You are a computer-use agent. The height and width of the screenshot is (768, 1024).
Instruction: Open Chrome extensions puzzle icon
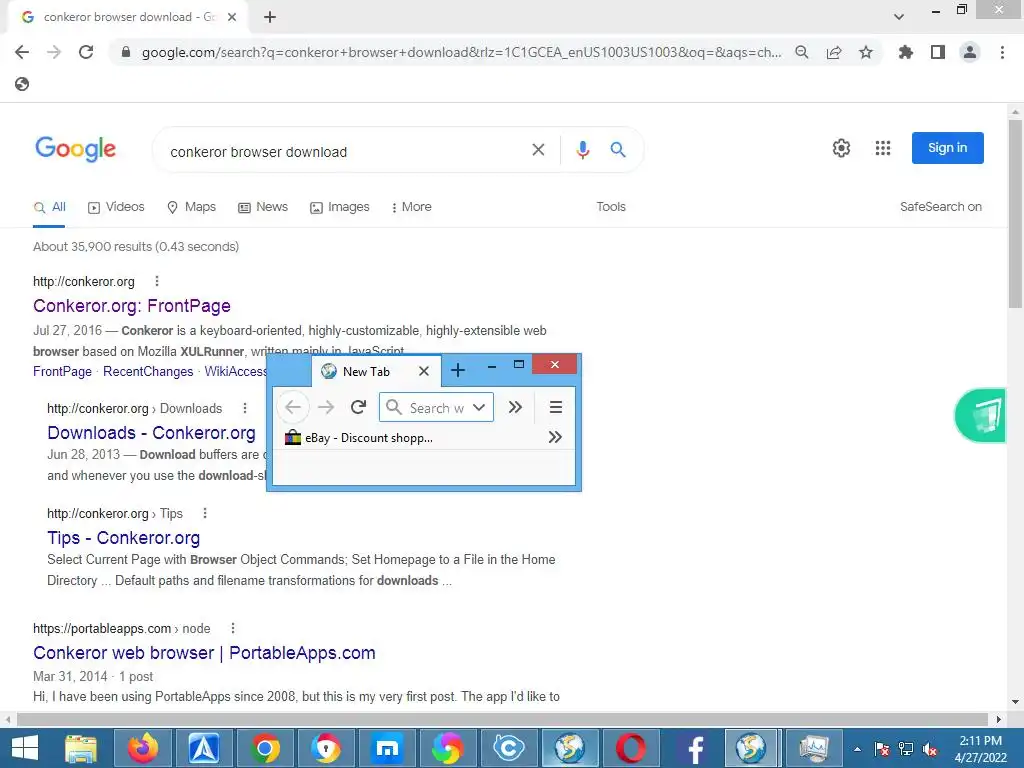point(905,52)
